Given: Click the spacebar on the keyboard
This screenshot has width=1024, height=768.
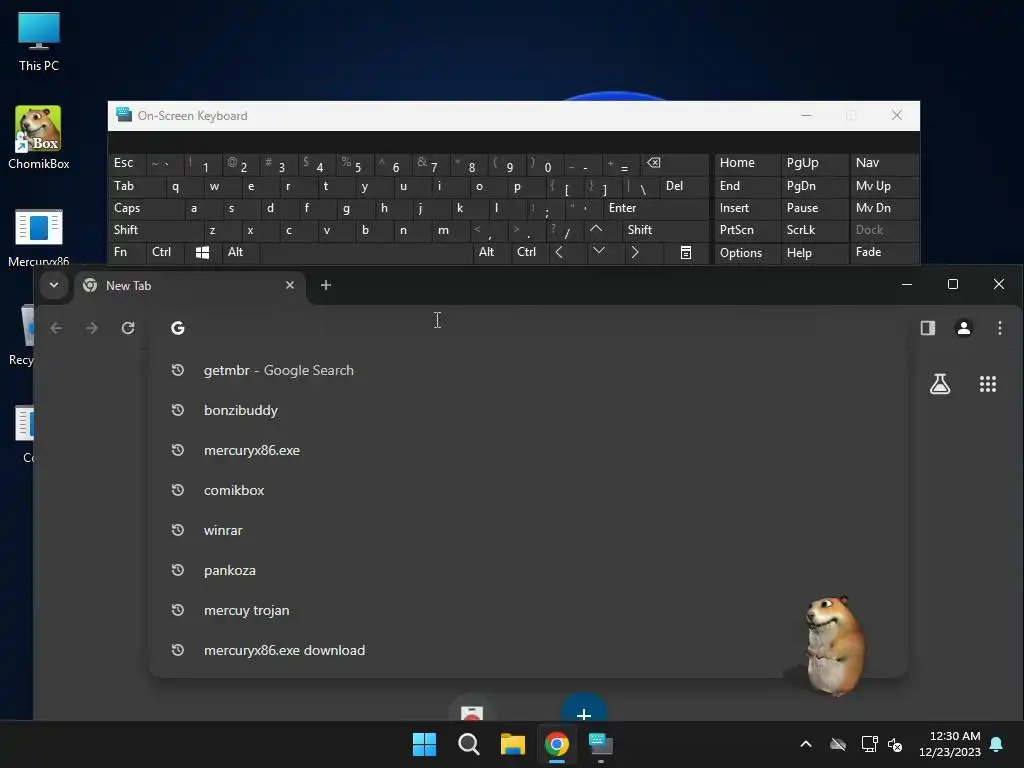Looking at the screenshot, I should click(366, 252).
